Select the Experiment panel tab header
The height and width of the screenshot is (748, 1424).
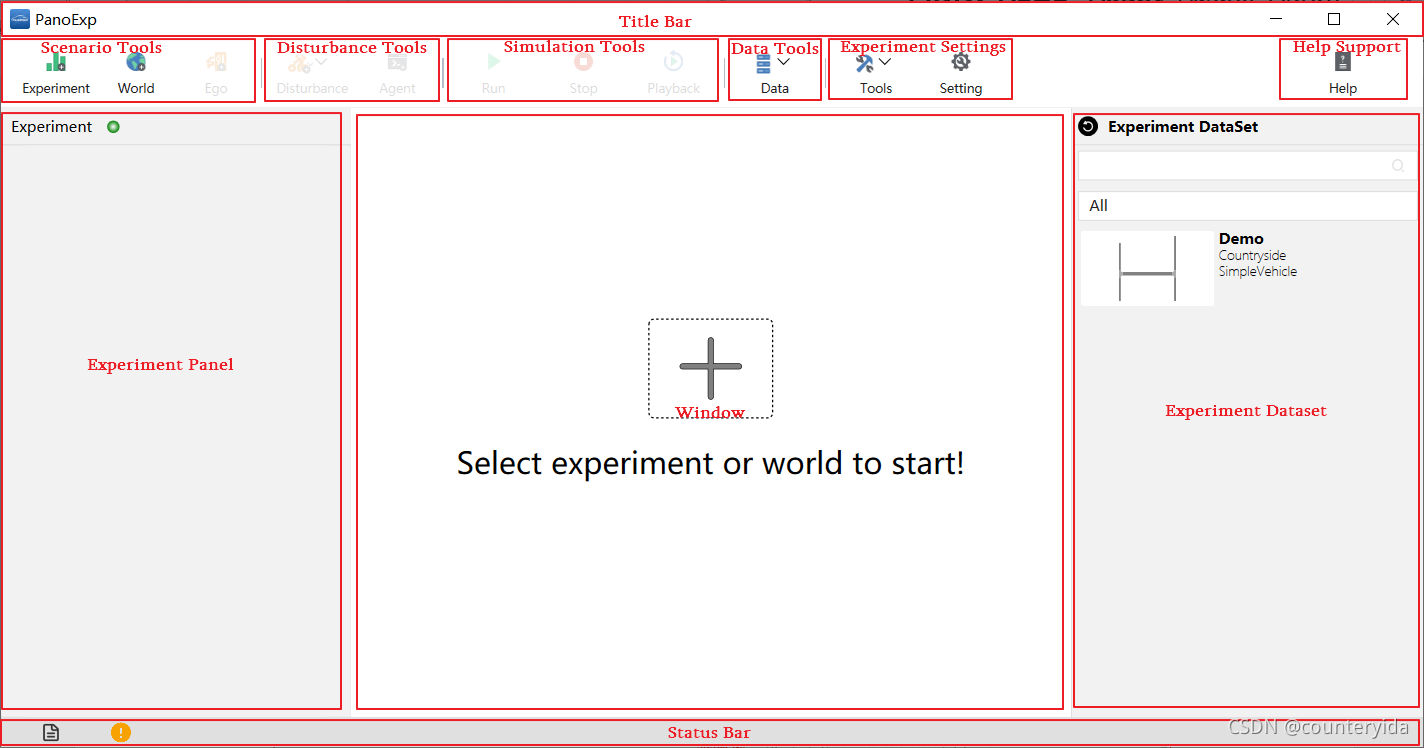[52, 127]
